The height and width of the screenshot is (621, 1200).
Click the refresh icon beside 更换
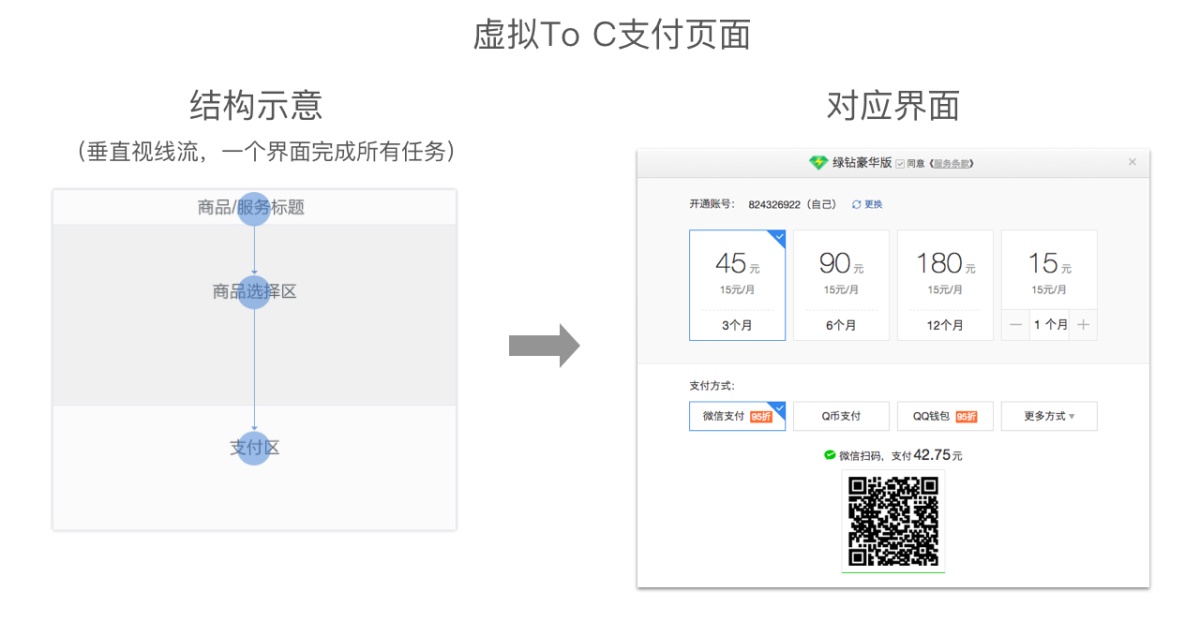[x=856, y=204]
